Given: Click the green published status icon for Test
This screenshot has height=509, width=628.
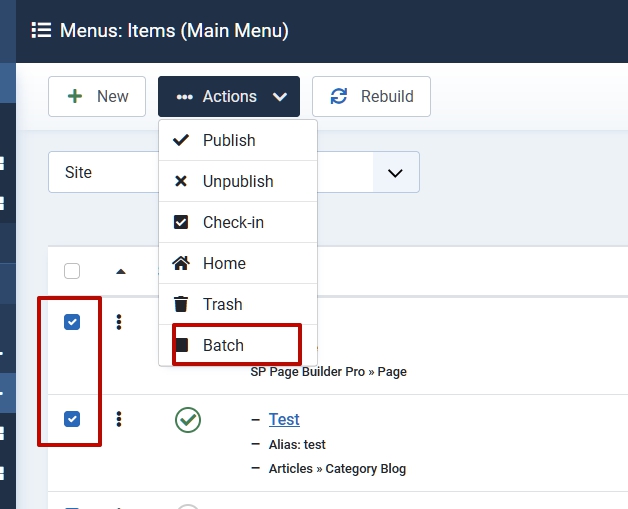Looking at the screenshot, I should (x=188, y=420).
